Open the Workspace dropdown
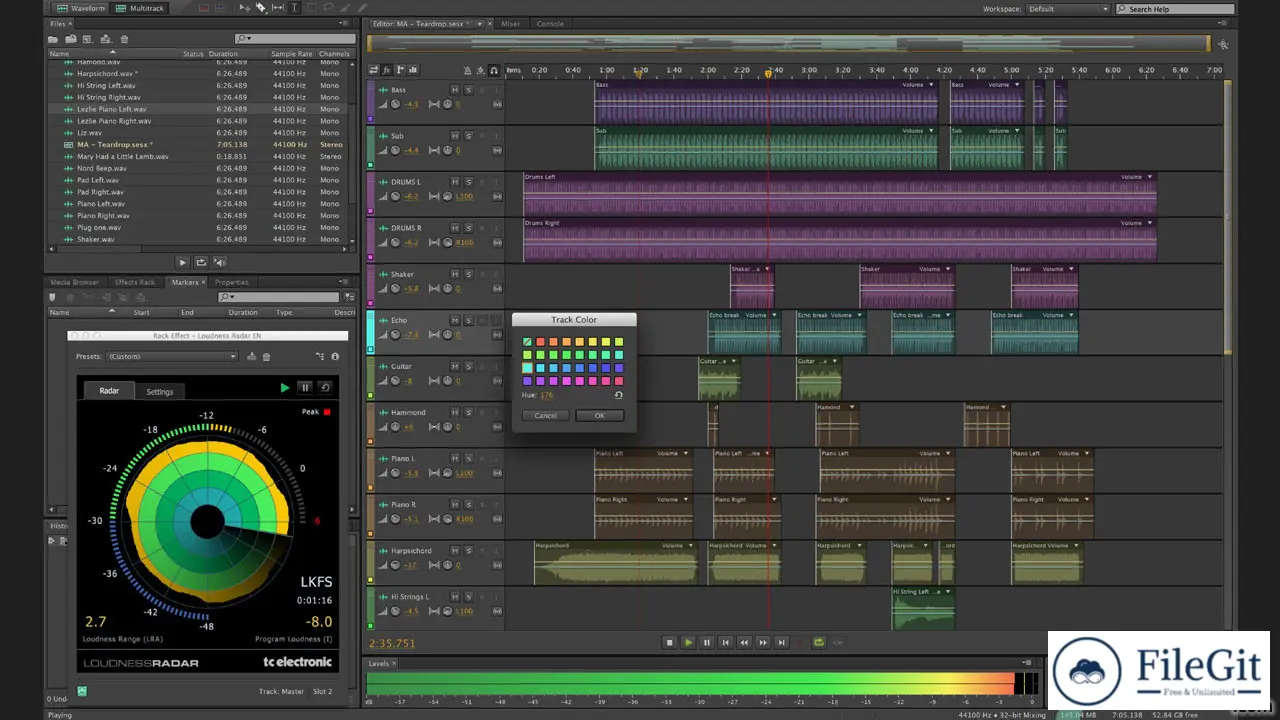The height and width of the screenshot is (720, 1280). 1068,9
